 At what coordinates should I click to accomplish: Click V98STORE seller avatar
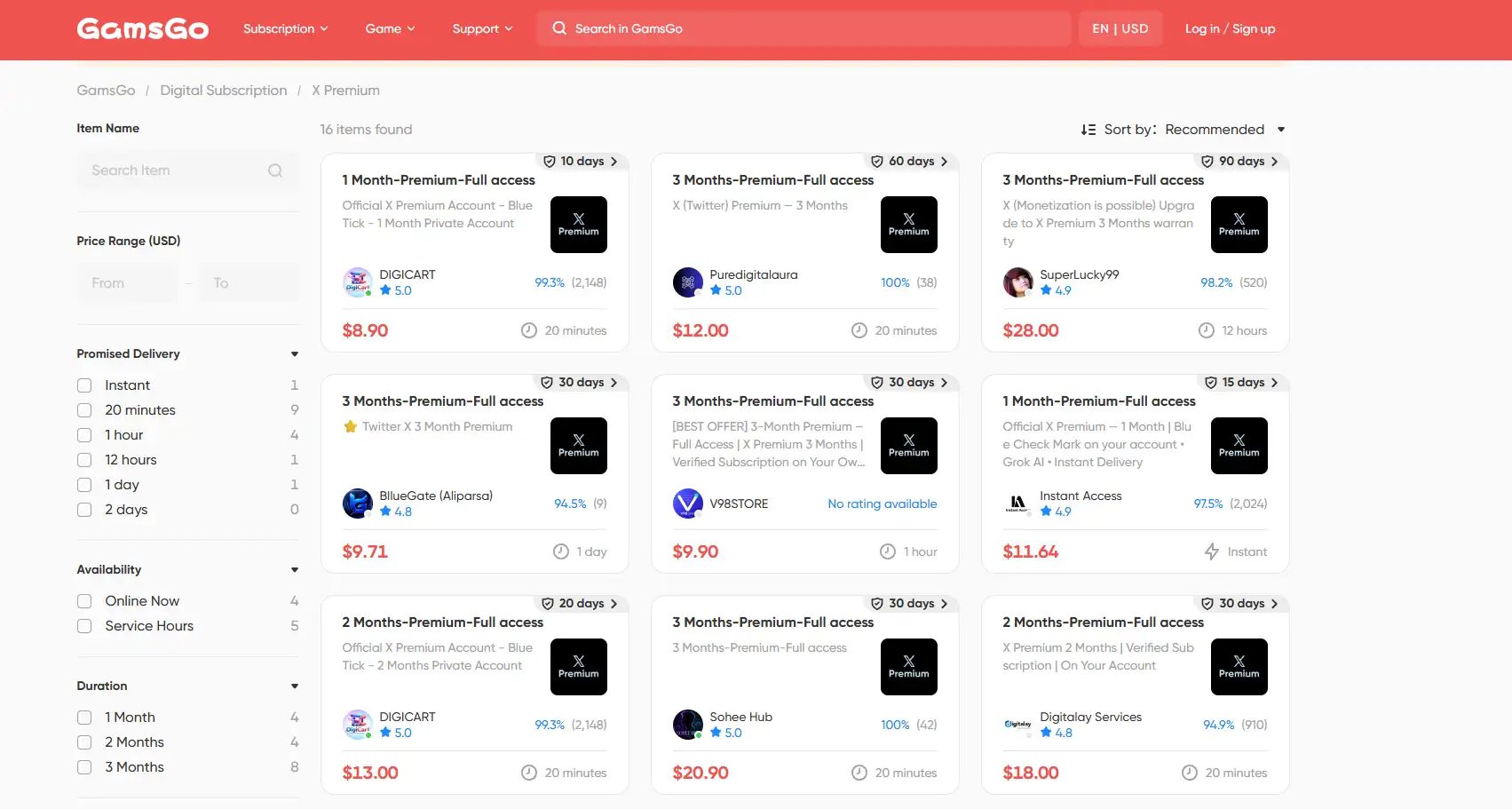687,504
